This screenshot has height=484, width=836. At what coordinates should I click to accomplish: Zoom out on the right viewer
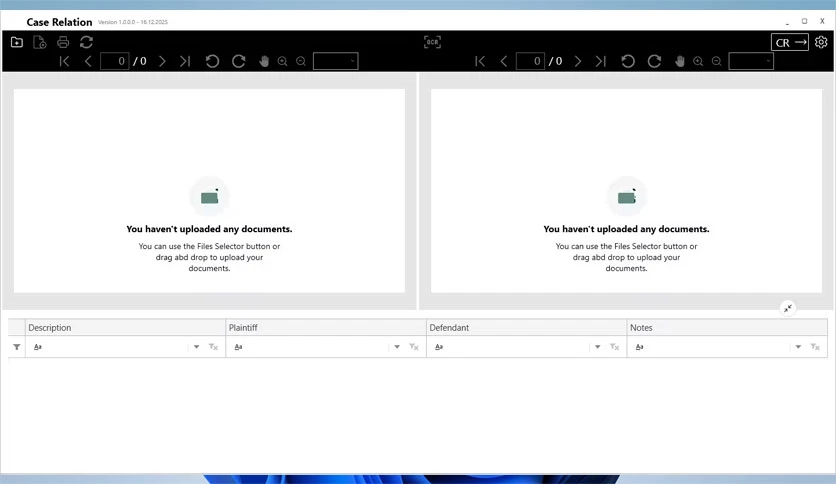[717, 61]
